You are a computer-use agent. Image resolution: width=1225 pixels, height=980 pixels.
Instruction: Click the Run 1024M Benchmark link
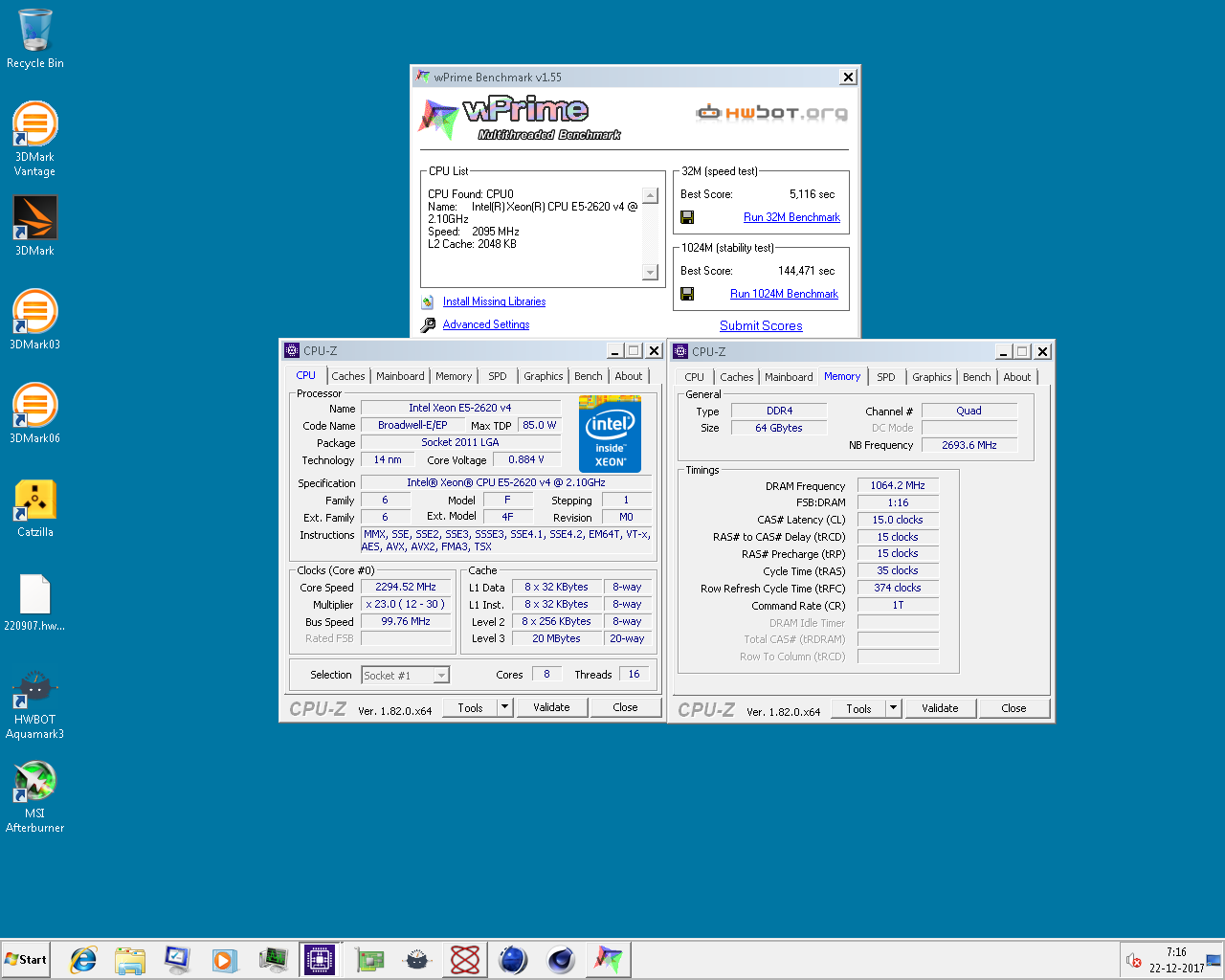784,294
